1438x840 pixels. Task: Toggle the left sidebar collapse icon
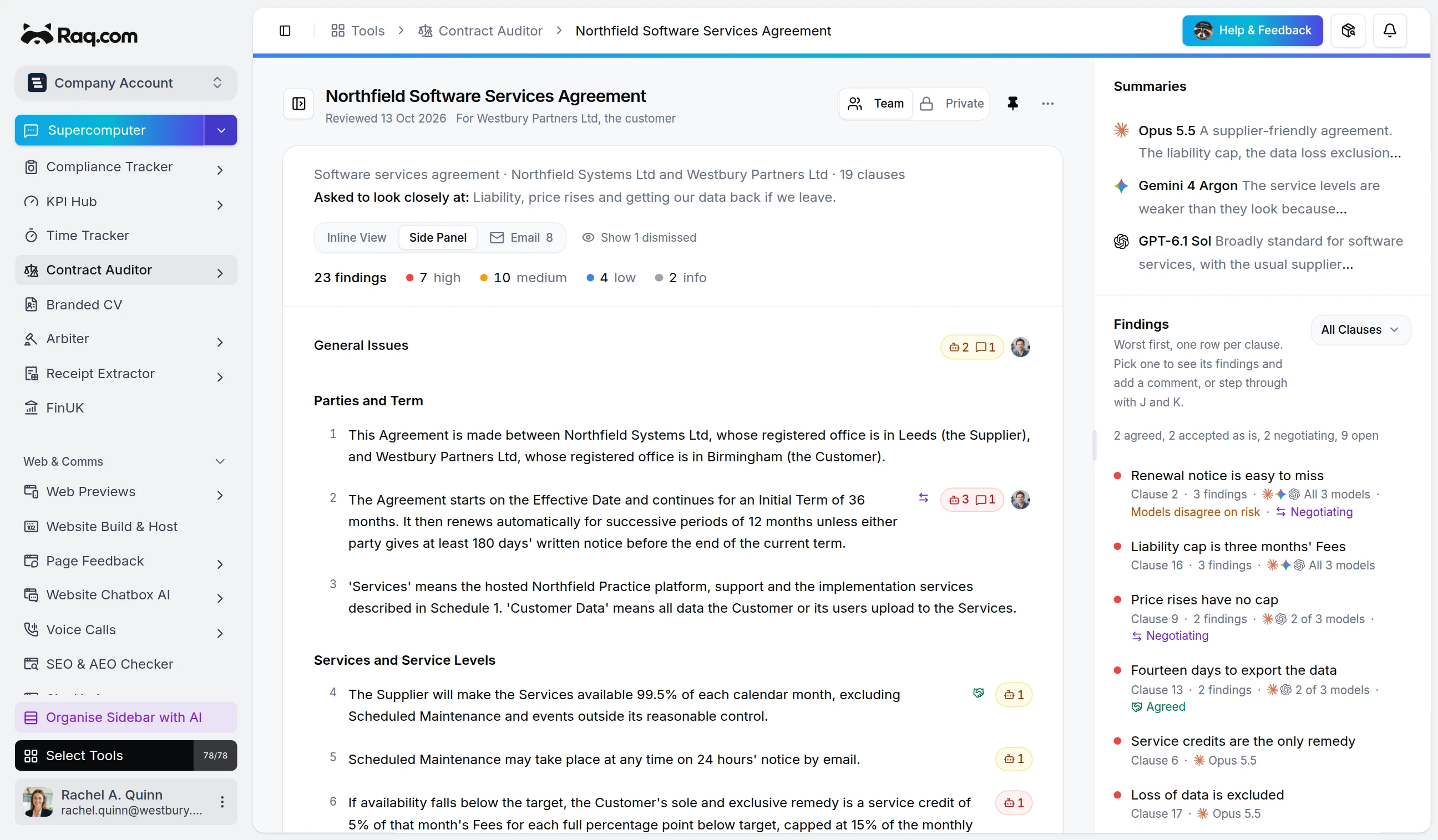point(285,31)
